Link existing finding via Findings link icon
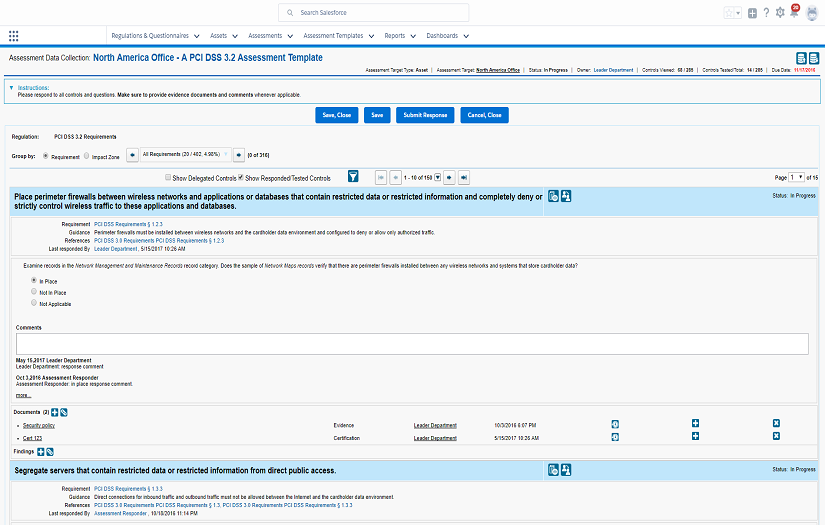The height and width of the screenshot is (525, 825). point(50,452)
